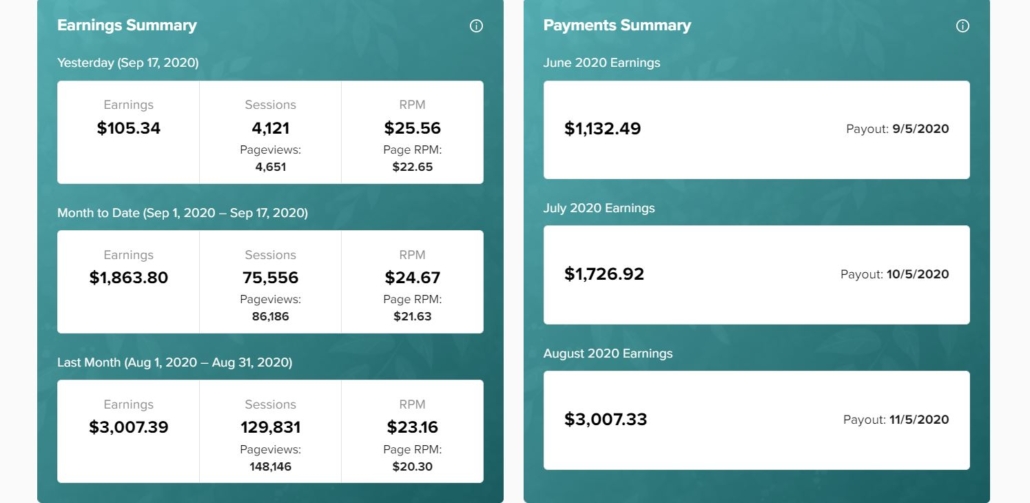Click yesterday's $105.34 earnings value
The height and width of the screenshot is (503, 1030).
129,128
